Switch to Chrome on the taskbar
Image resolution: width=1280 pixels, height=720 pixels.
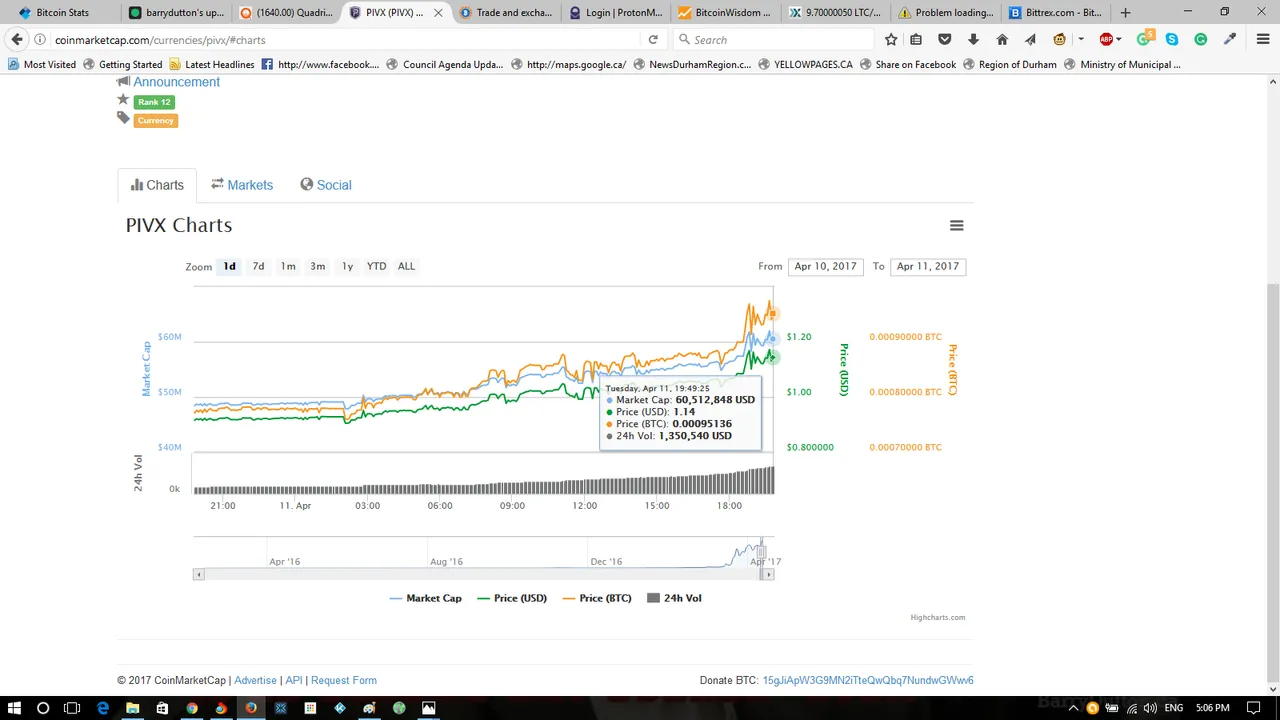point(192,708)
